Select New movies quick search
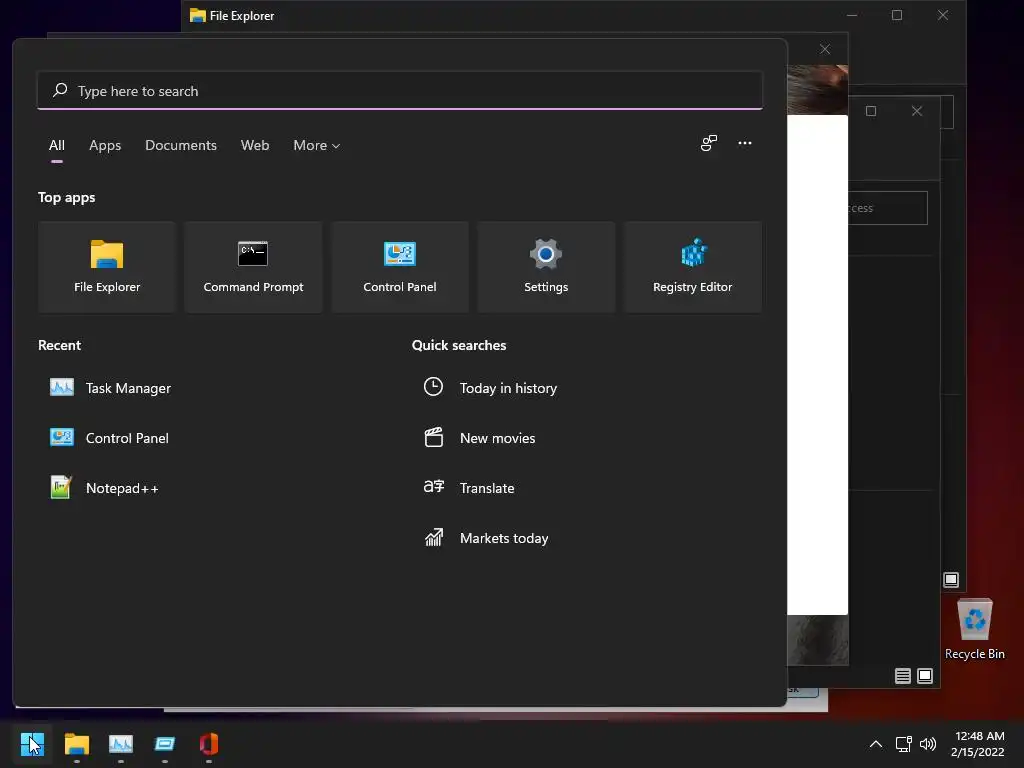 click(479, 438)
